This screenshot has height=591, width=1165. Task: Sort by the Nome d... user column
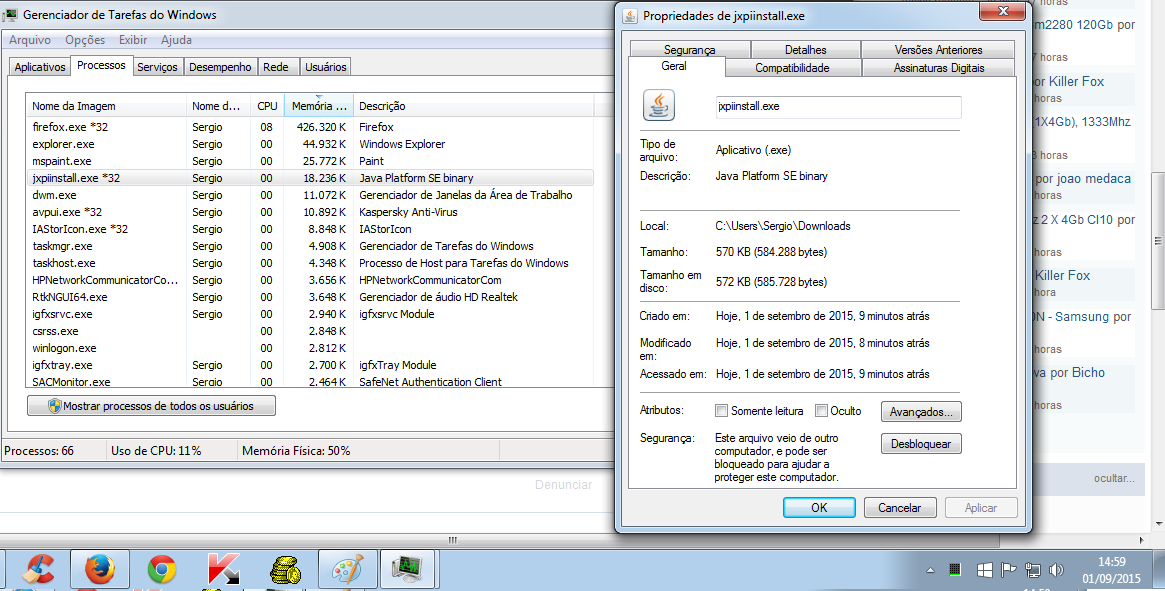(218, 106)
